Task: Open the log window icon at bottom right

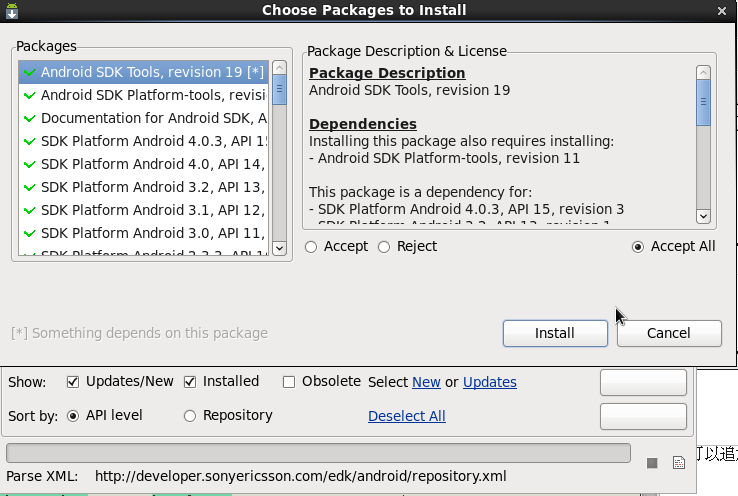Action: [x=678, y=463]
